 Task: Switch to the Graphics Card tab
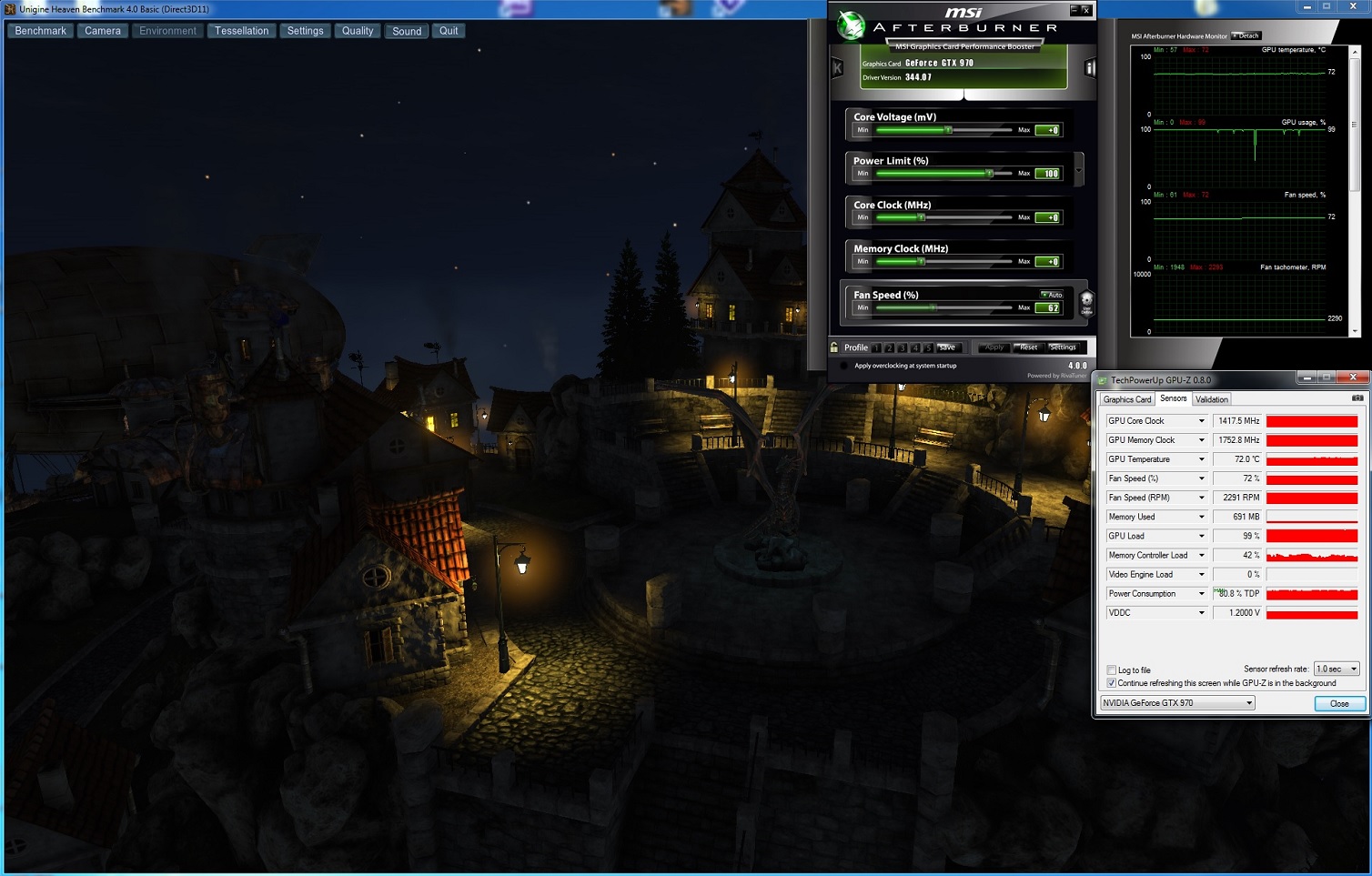1127,399
